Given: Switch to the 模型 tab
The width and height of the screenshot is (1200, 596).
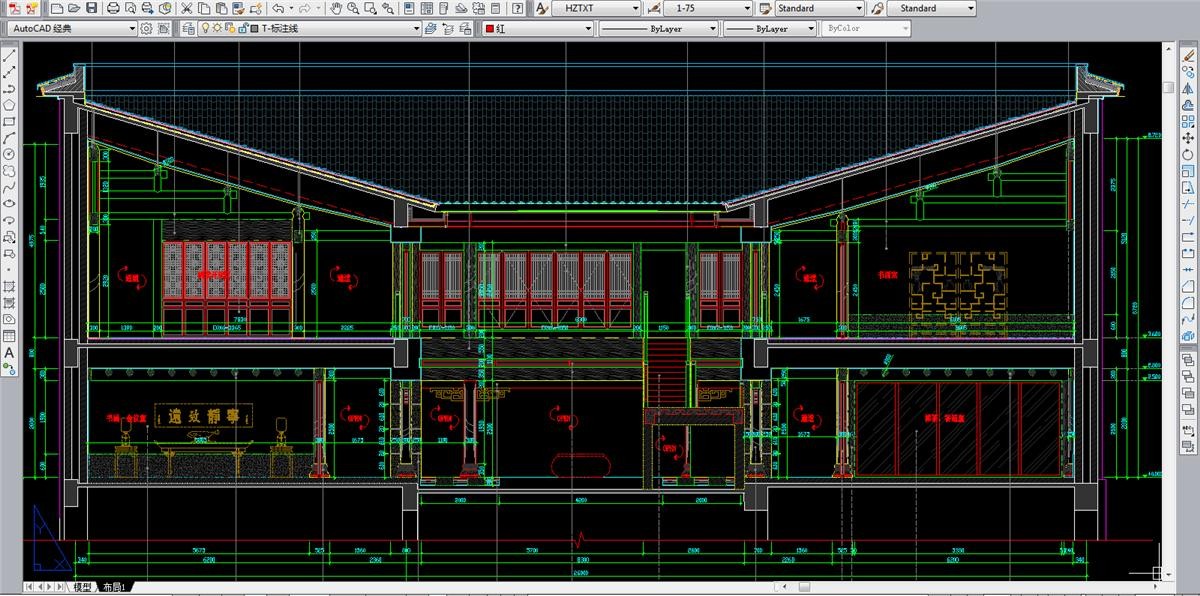Looking at the screenshot, I should click(83, 587).
